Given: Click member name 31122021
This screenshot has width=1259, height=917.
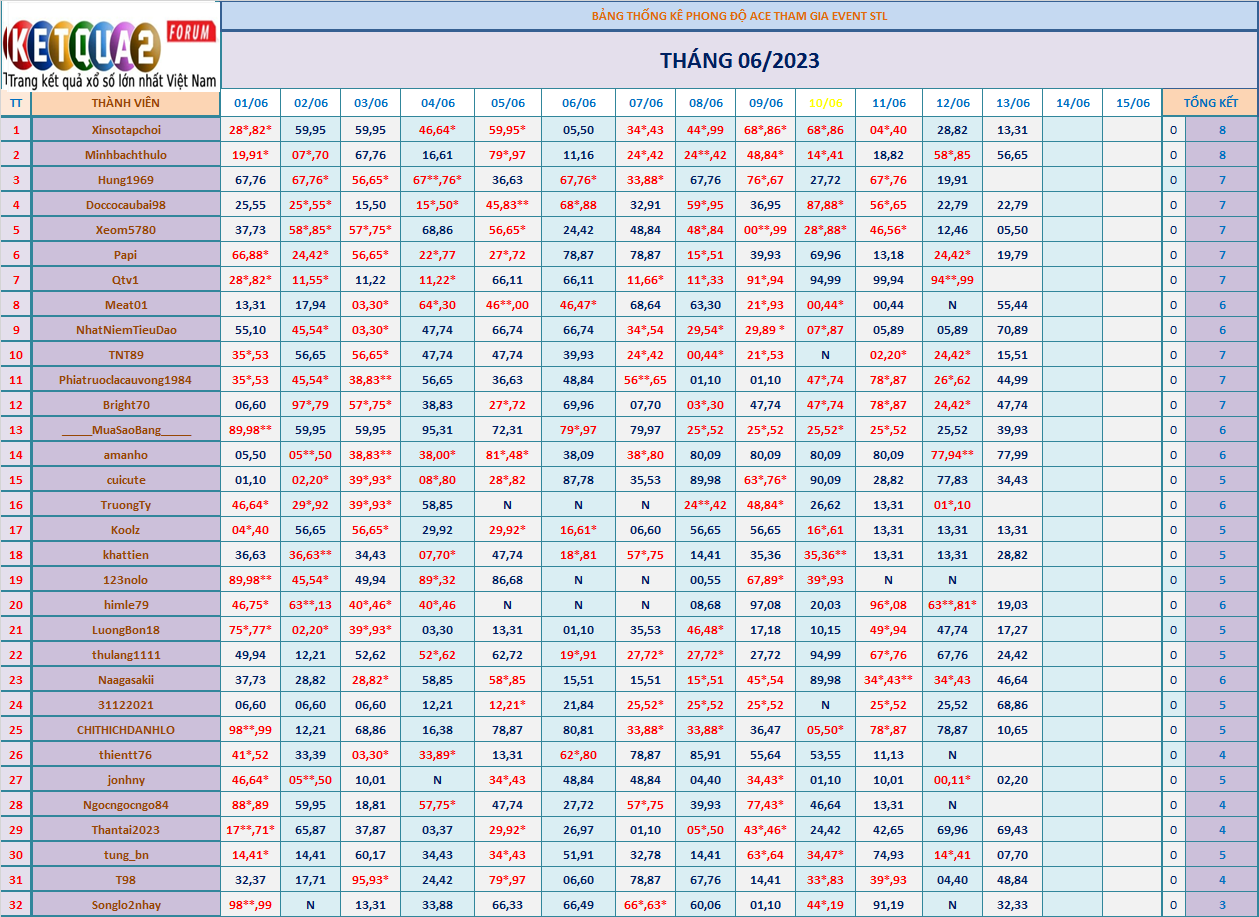Looking at the screenshot, I should tap(125, 705).
